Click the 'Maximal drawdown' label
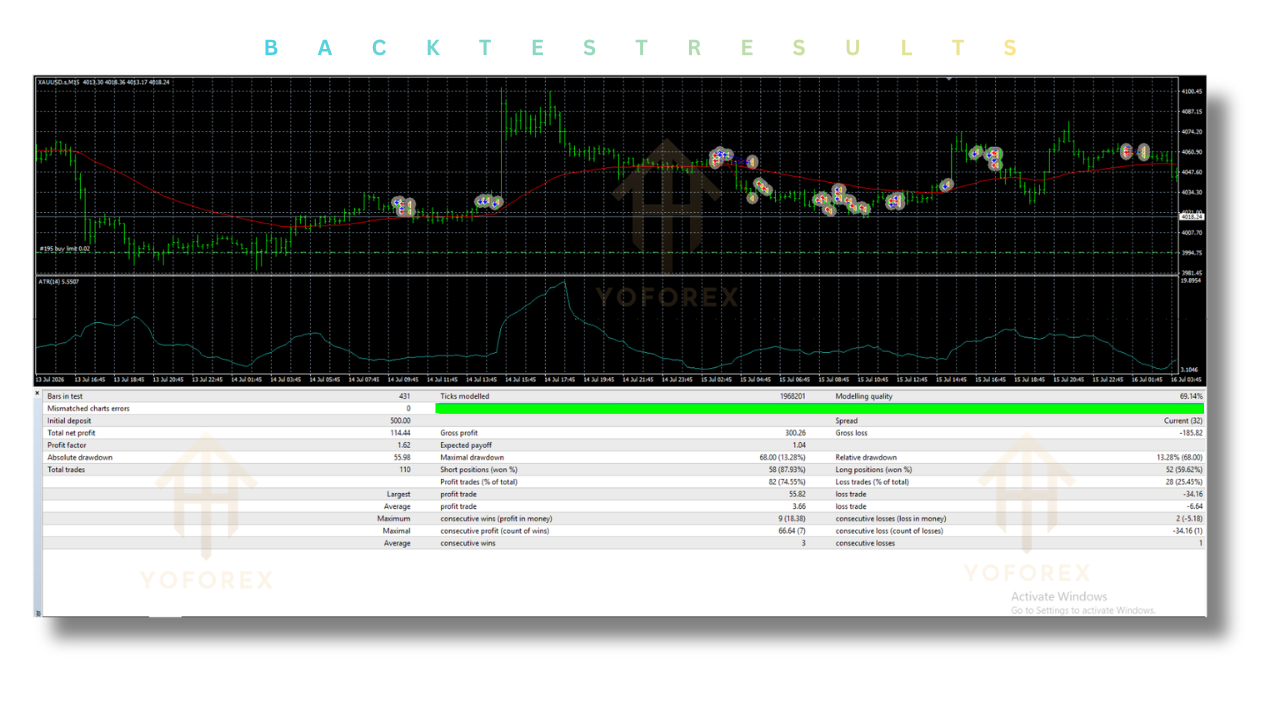The width and height of the screenshot is (1280, 720). tap(472, 457)
